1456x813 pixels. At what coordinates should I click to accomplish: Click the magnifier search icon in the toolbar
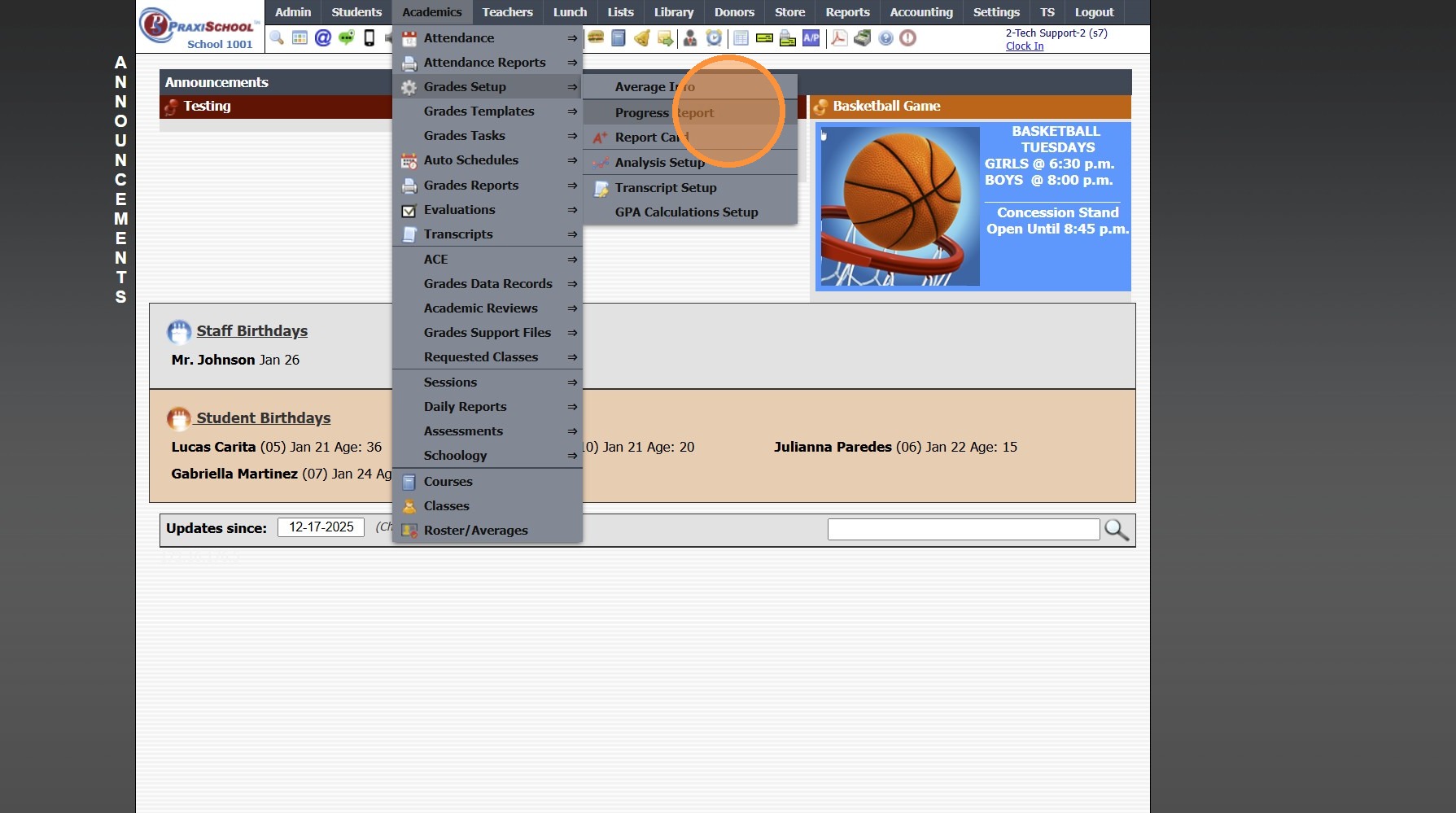277,38
